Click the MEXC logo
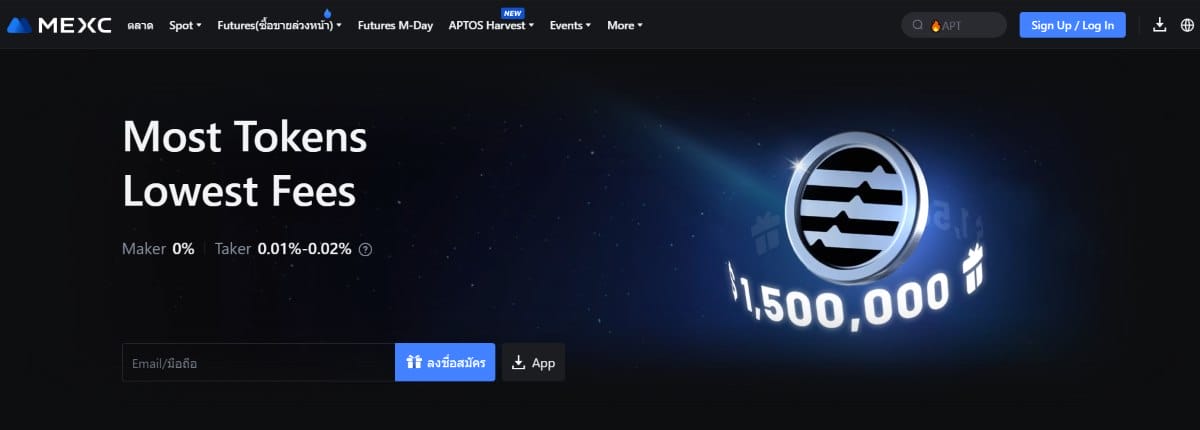 (58, 25)
